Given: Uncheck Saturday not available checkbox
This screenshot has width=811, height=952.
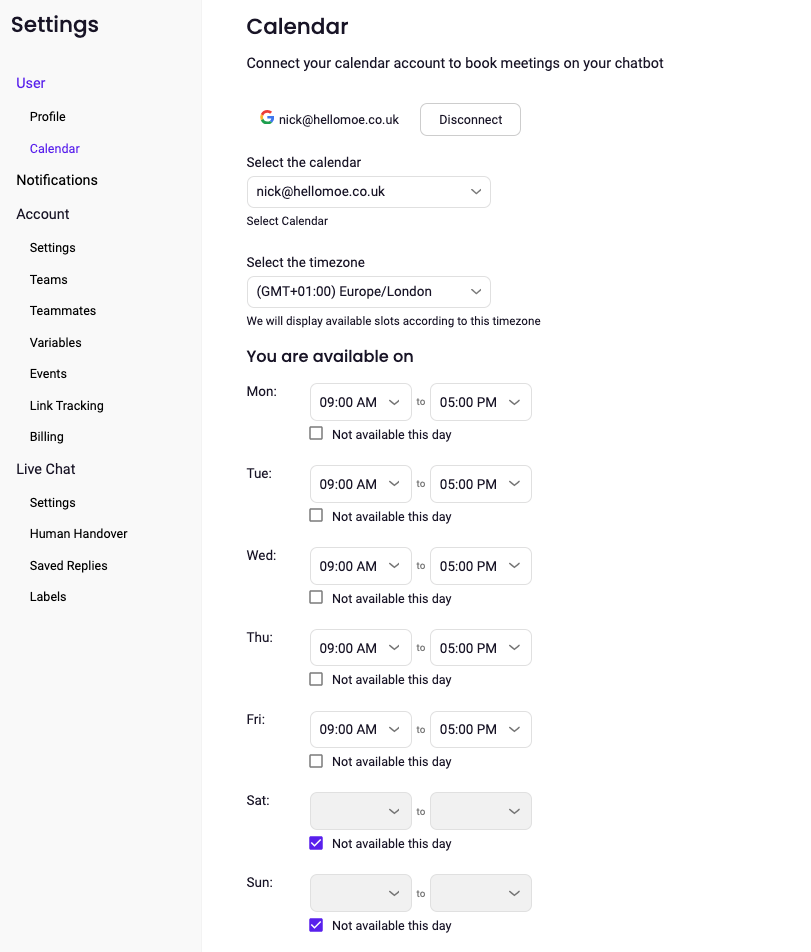Looking at the screenshot, I should pos(316,843).
